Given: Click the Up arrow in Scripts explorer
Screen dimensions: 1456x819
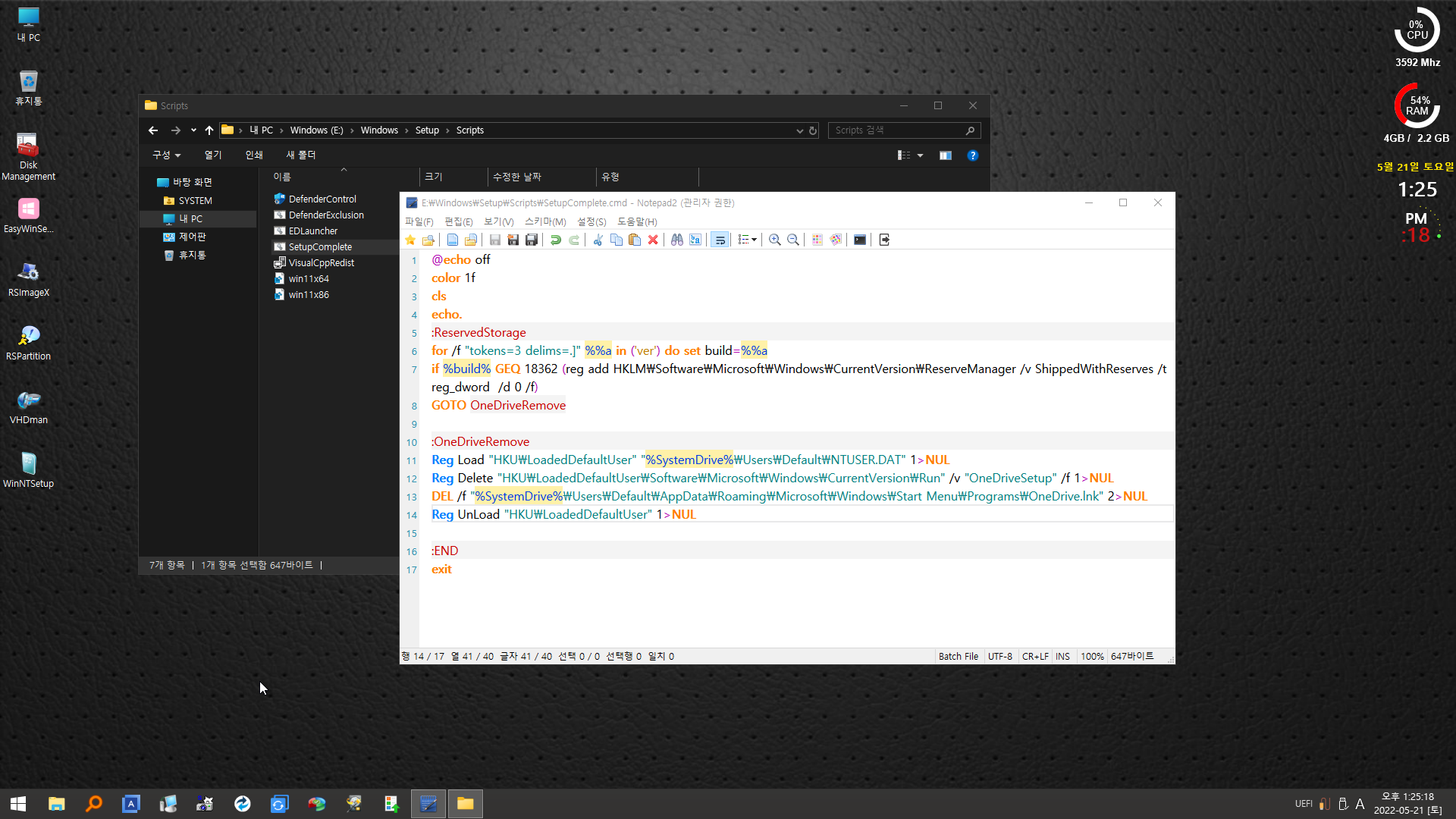Looking at the screenshot, I should point(209,130).
